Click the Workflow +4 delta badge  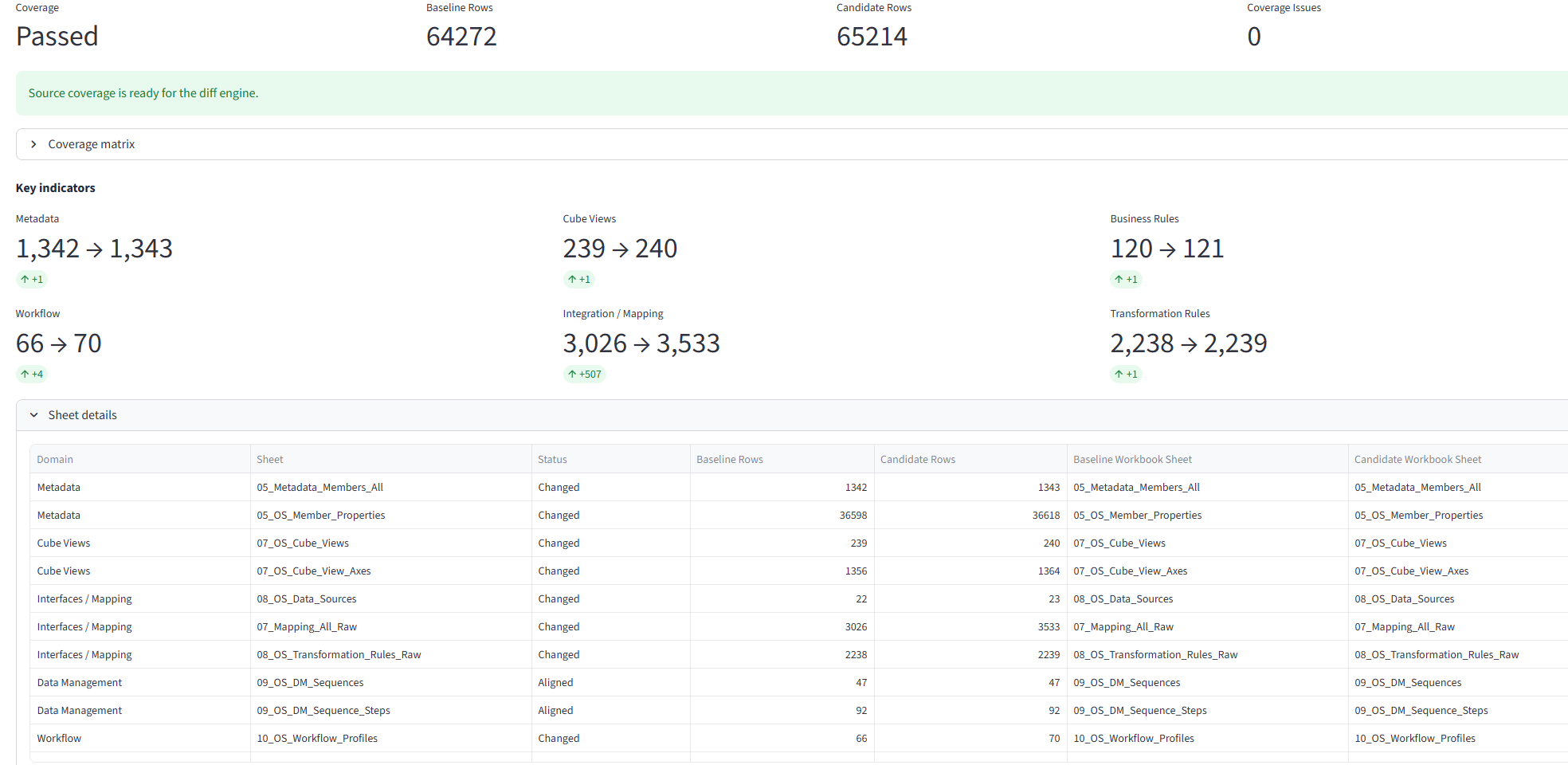tap(32, 374)
